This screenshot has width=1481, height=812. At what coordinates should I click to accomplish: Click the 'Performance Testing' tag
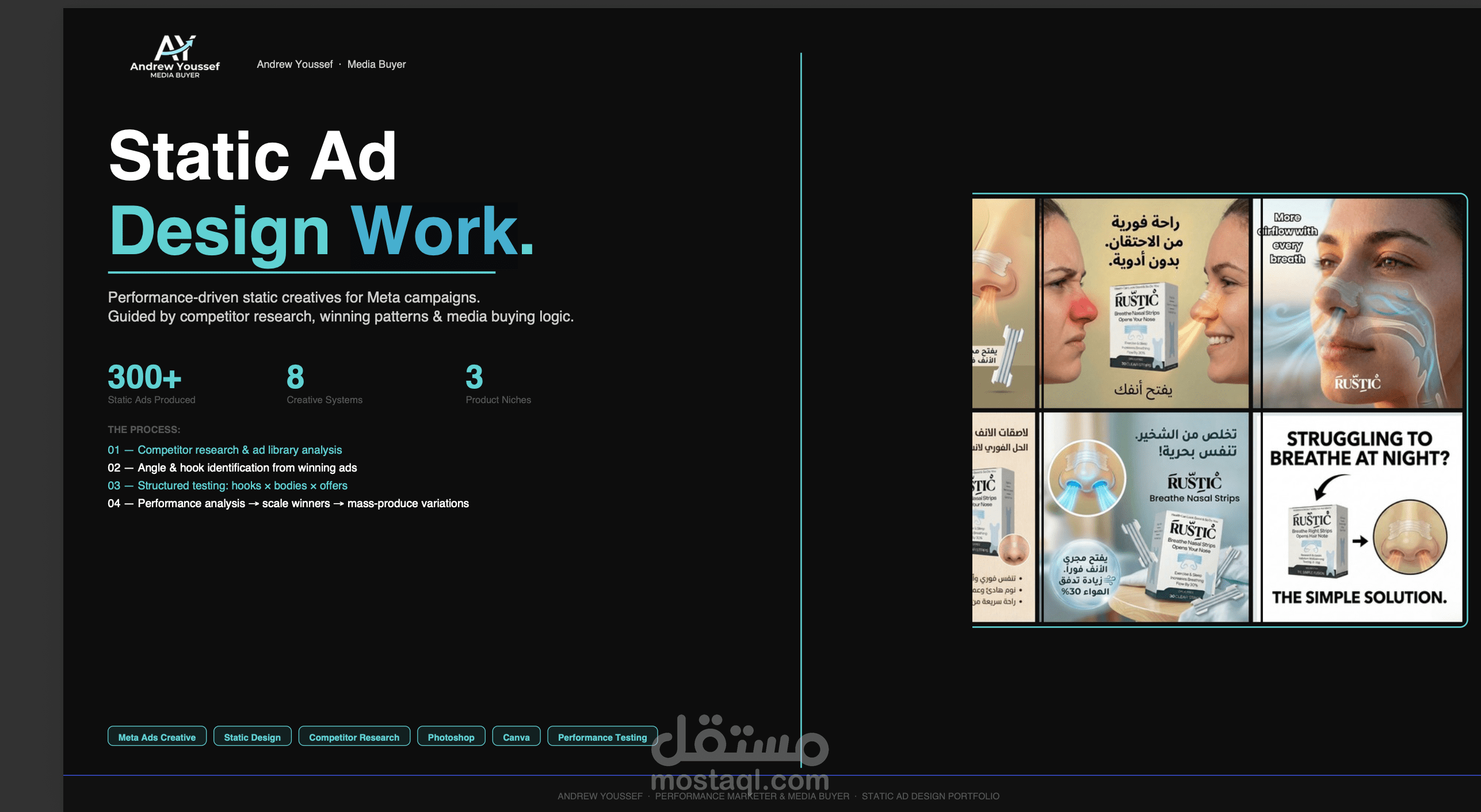point(602,737)
